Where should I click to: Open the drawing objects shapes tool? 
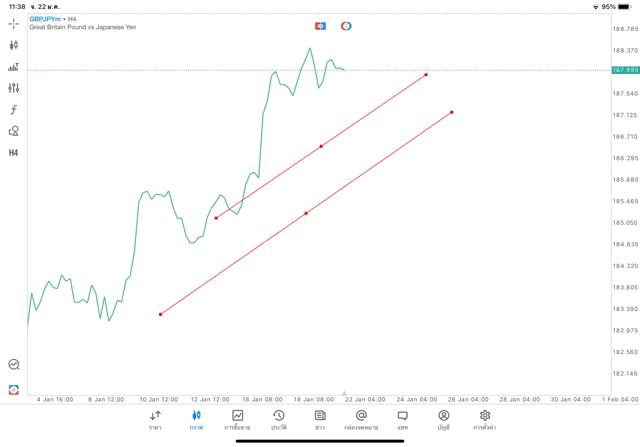(x=14, y=131)
